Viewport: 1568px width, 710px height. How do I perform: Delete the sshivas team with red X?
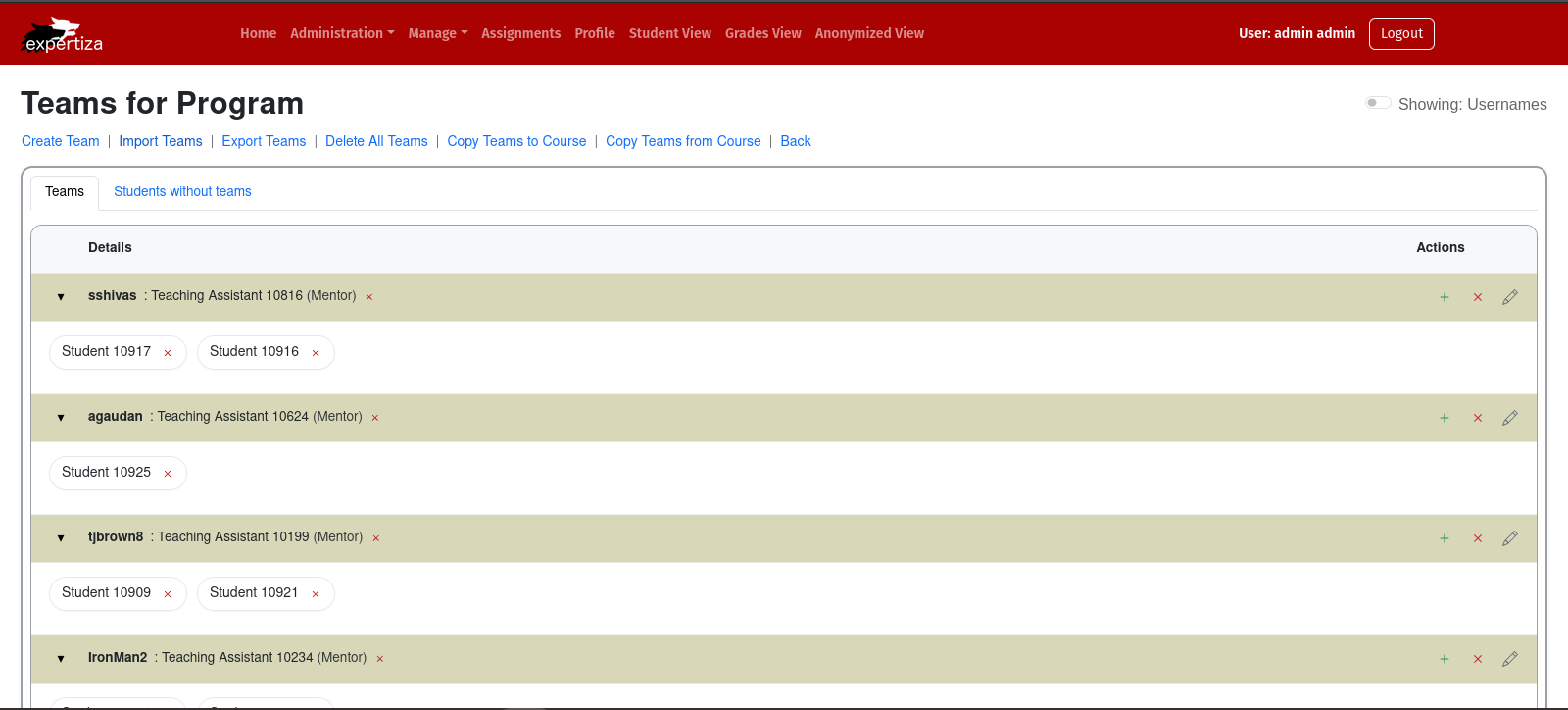pos(1477,297)
